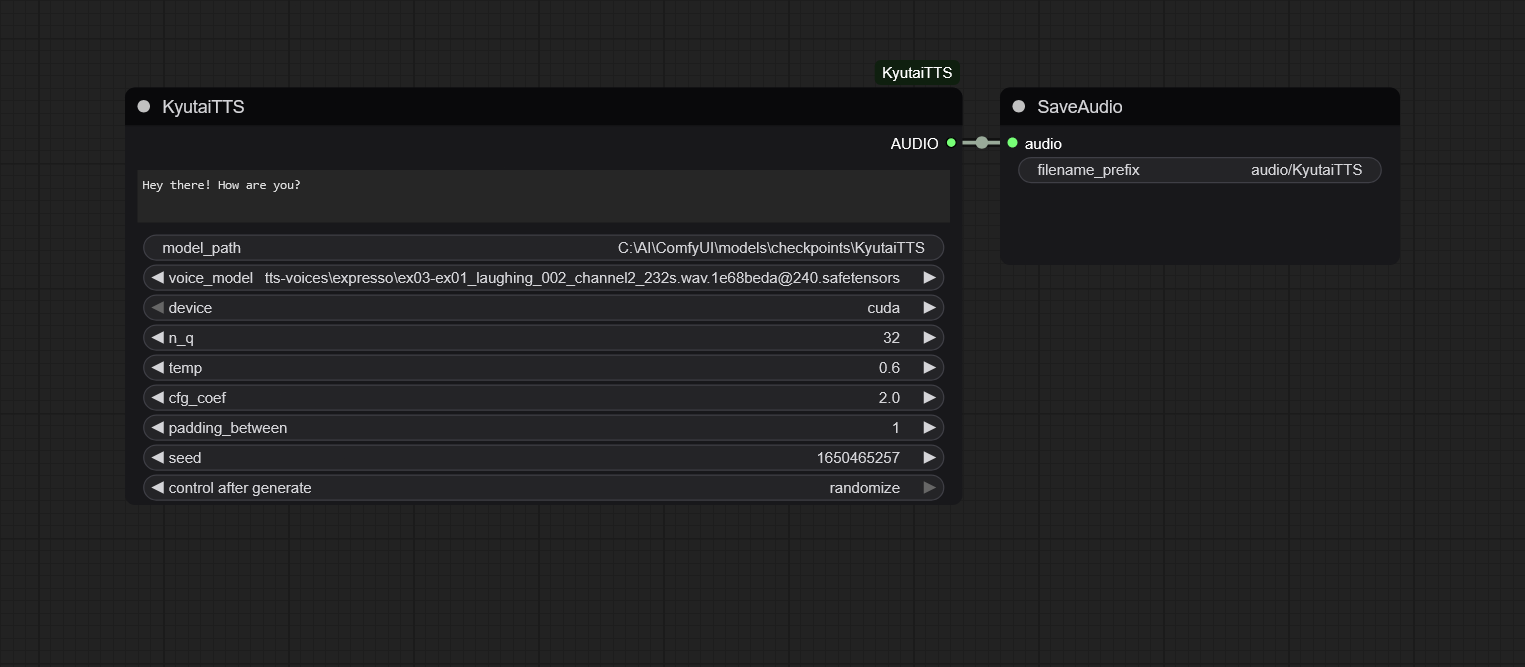Increase the temp value
Screen dimensions: 1525x667
[x=929, y=368]
